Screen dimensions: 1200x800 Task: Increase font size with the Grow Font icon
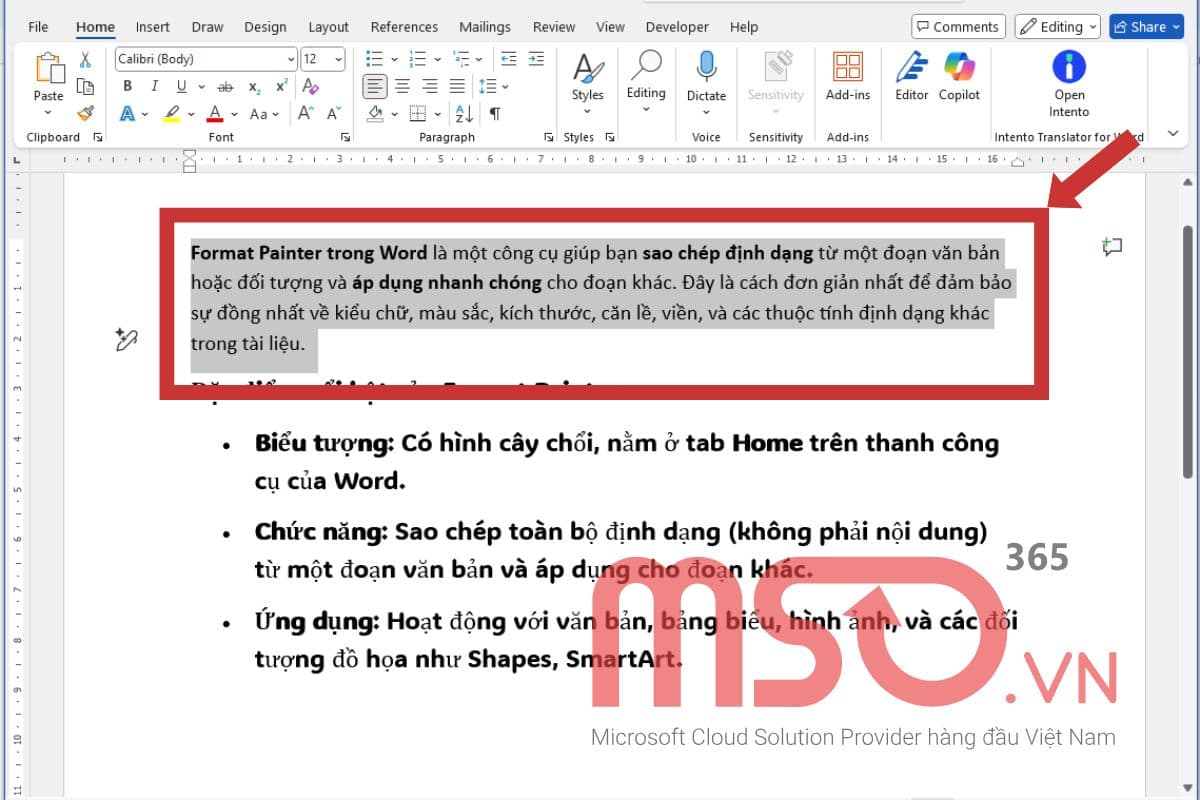307,113
